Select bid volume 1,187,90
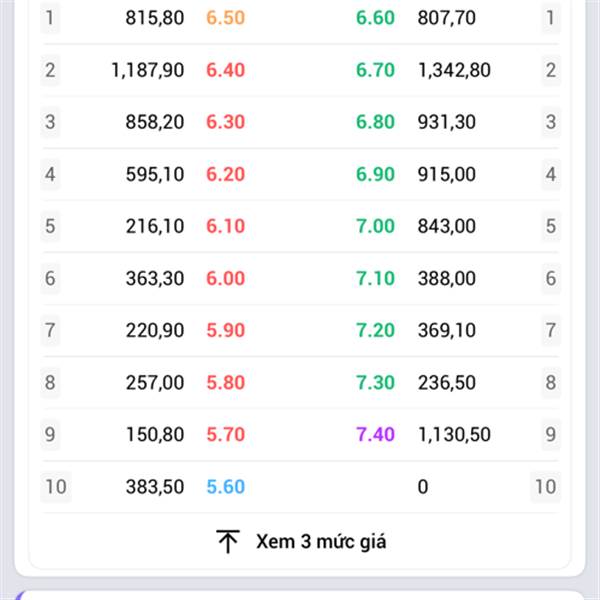This screenshot has width=600, height=600. 148,70
